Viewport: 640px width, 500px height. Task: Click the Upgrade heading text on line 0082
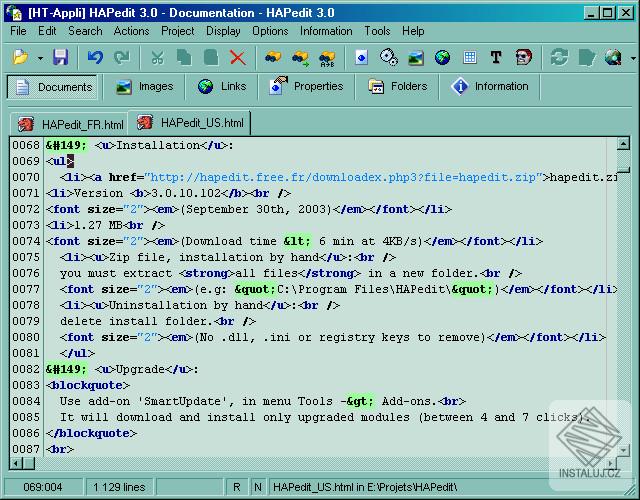(x=140, y=369)
